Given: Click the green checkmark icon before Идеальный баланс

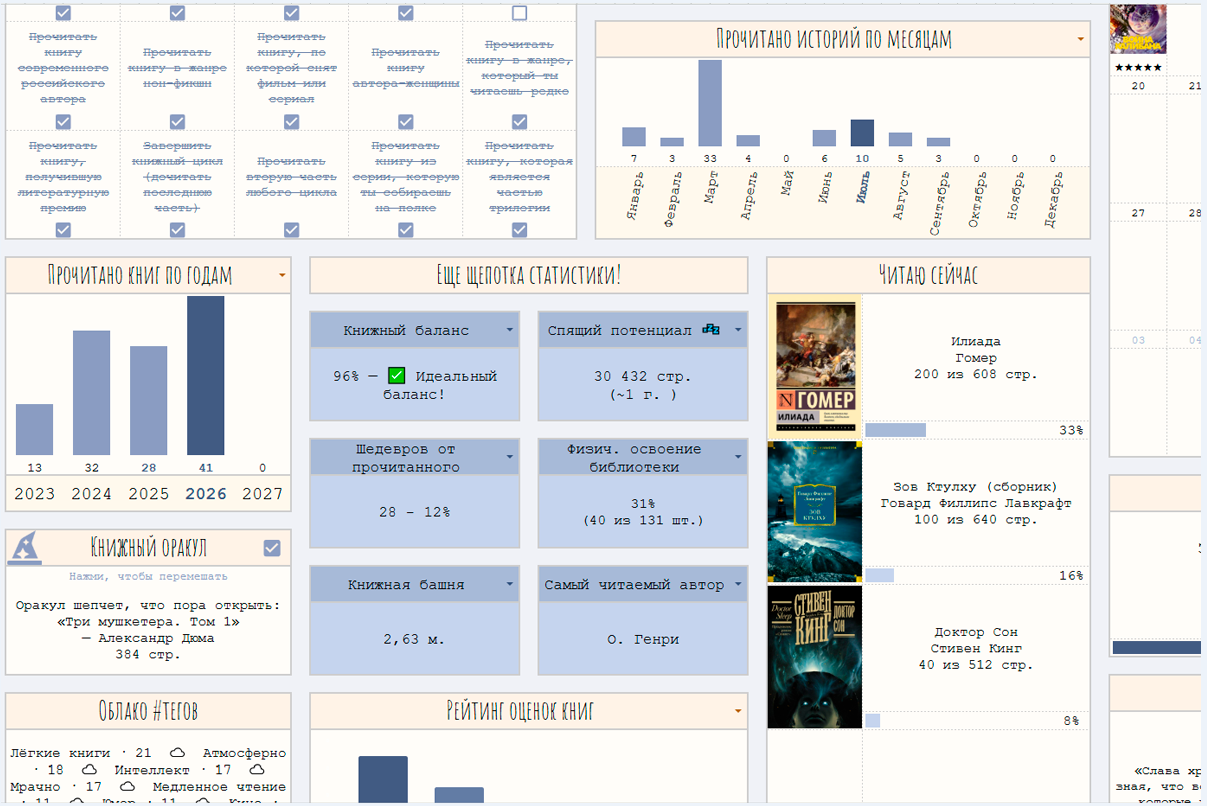Looking at the screenshot, I should coord(396,376).
